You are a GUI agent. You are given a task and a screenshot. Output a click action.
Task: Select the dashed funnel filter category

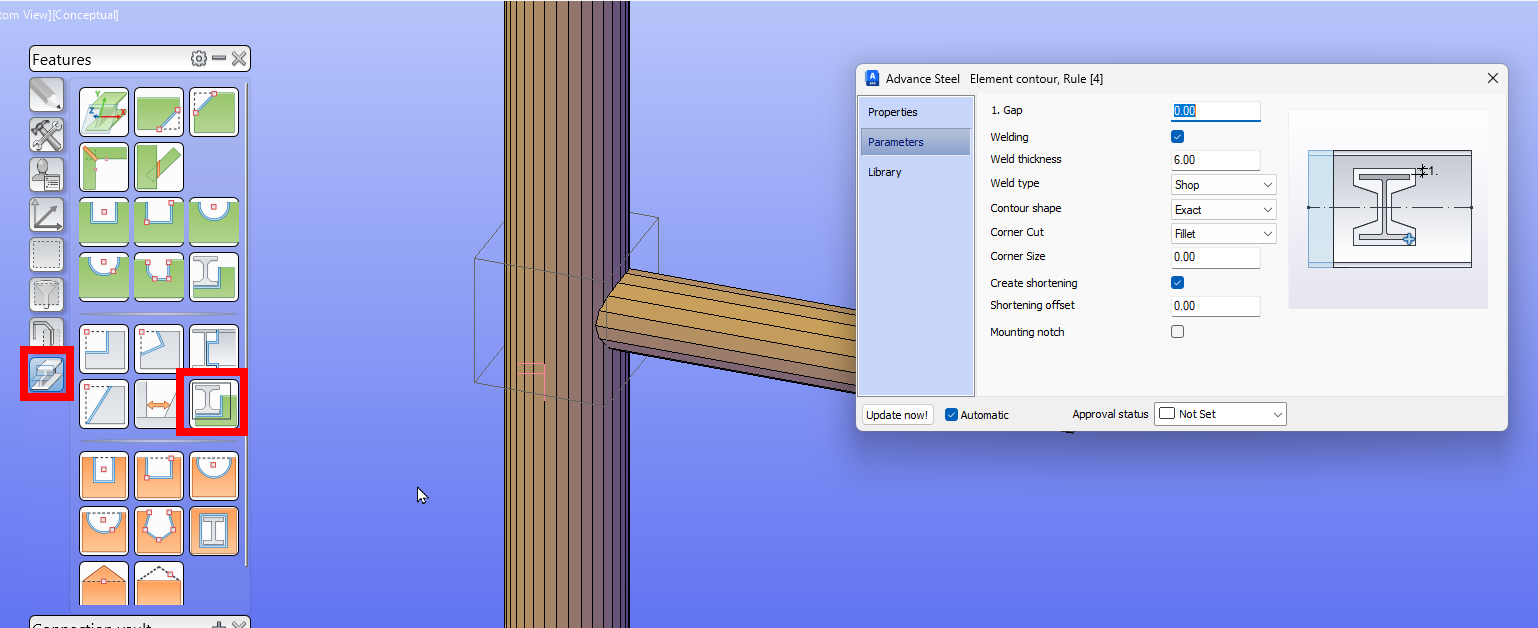tap(47, 295)
